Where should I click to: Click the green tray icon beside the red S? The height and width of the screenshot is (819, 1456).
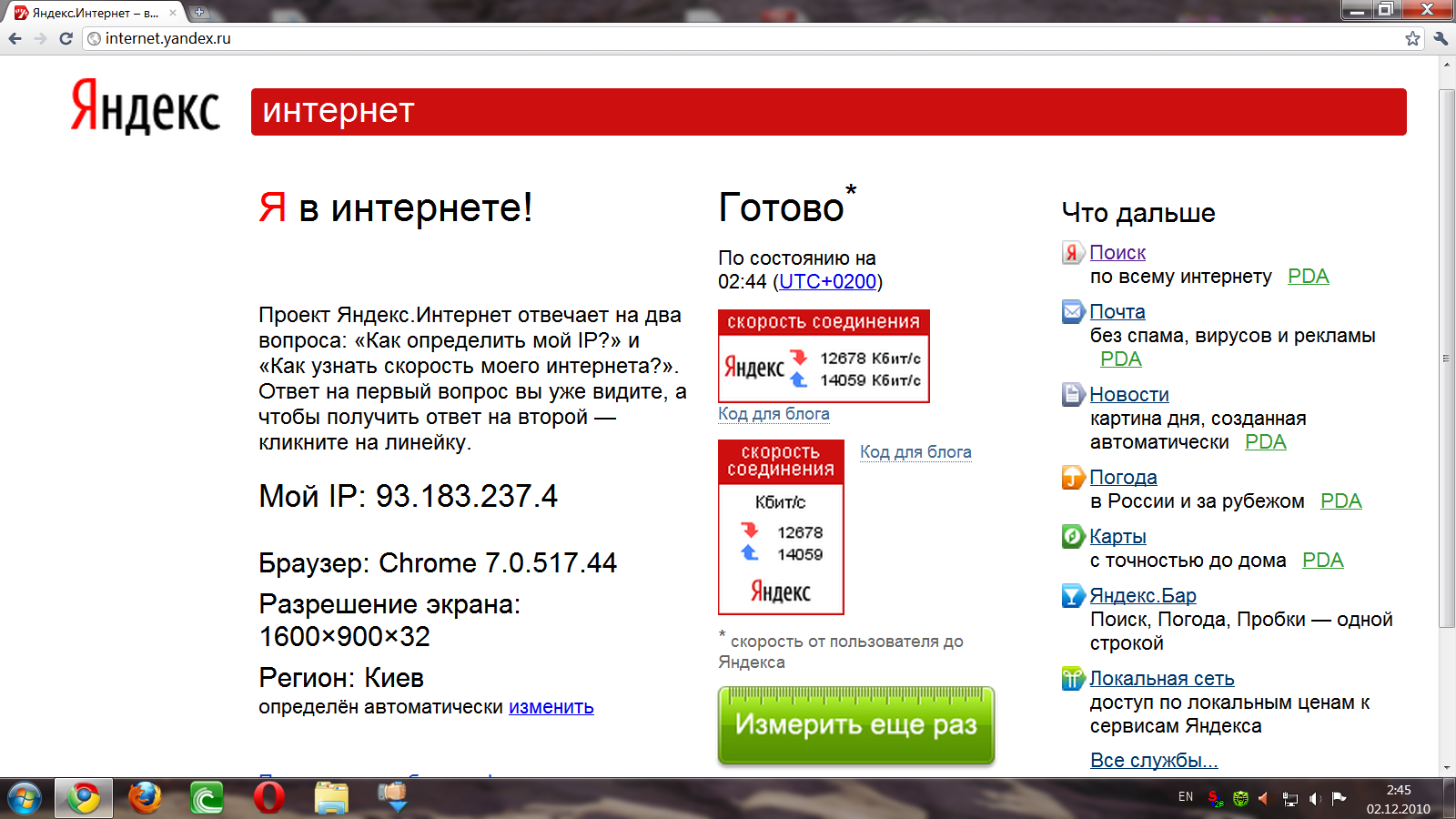click(1240, 799)
